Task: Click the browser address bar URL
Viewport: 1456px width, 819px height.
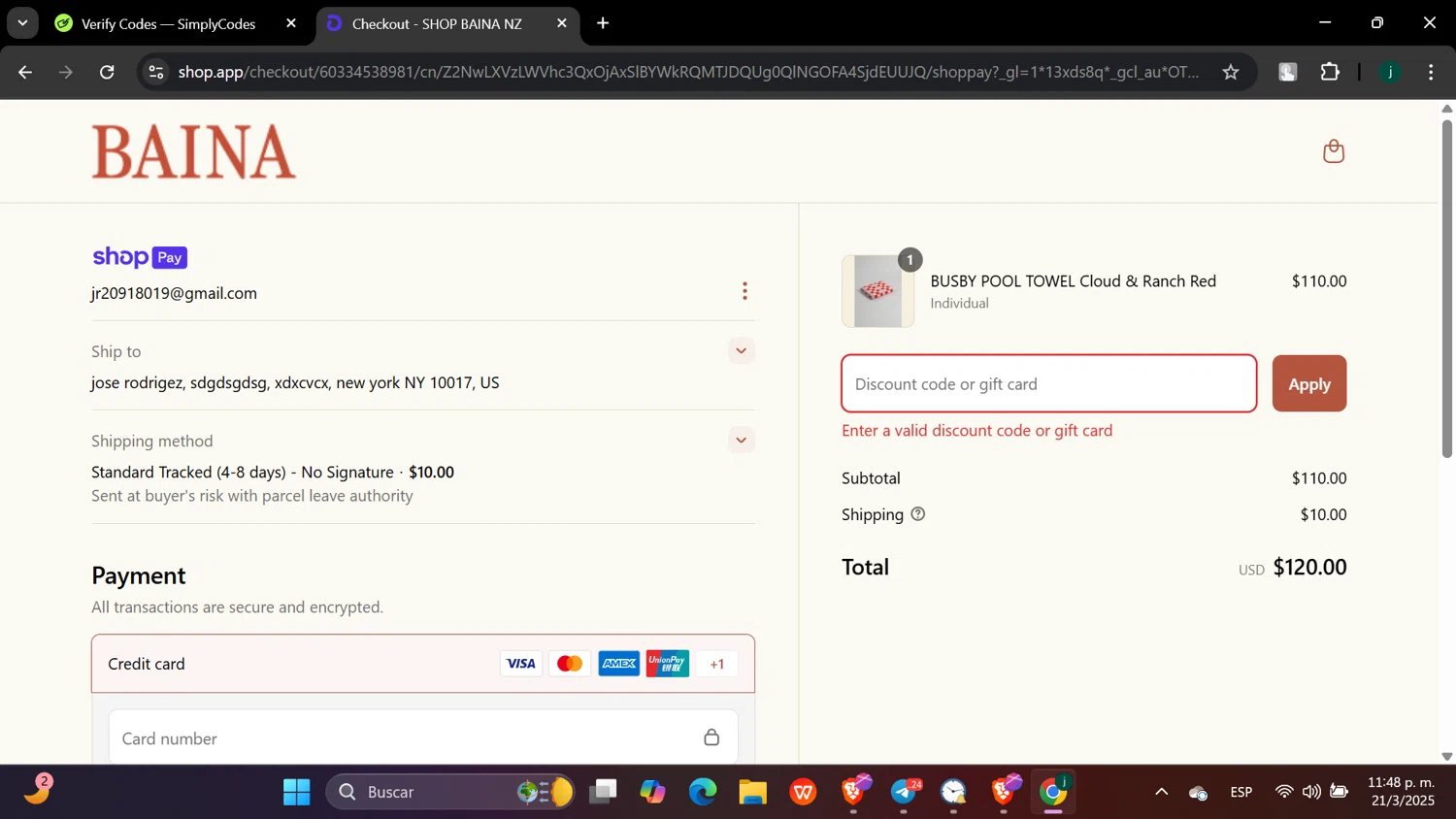Action: [688, 72]
